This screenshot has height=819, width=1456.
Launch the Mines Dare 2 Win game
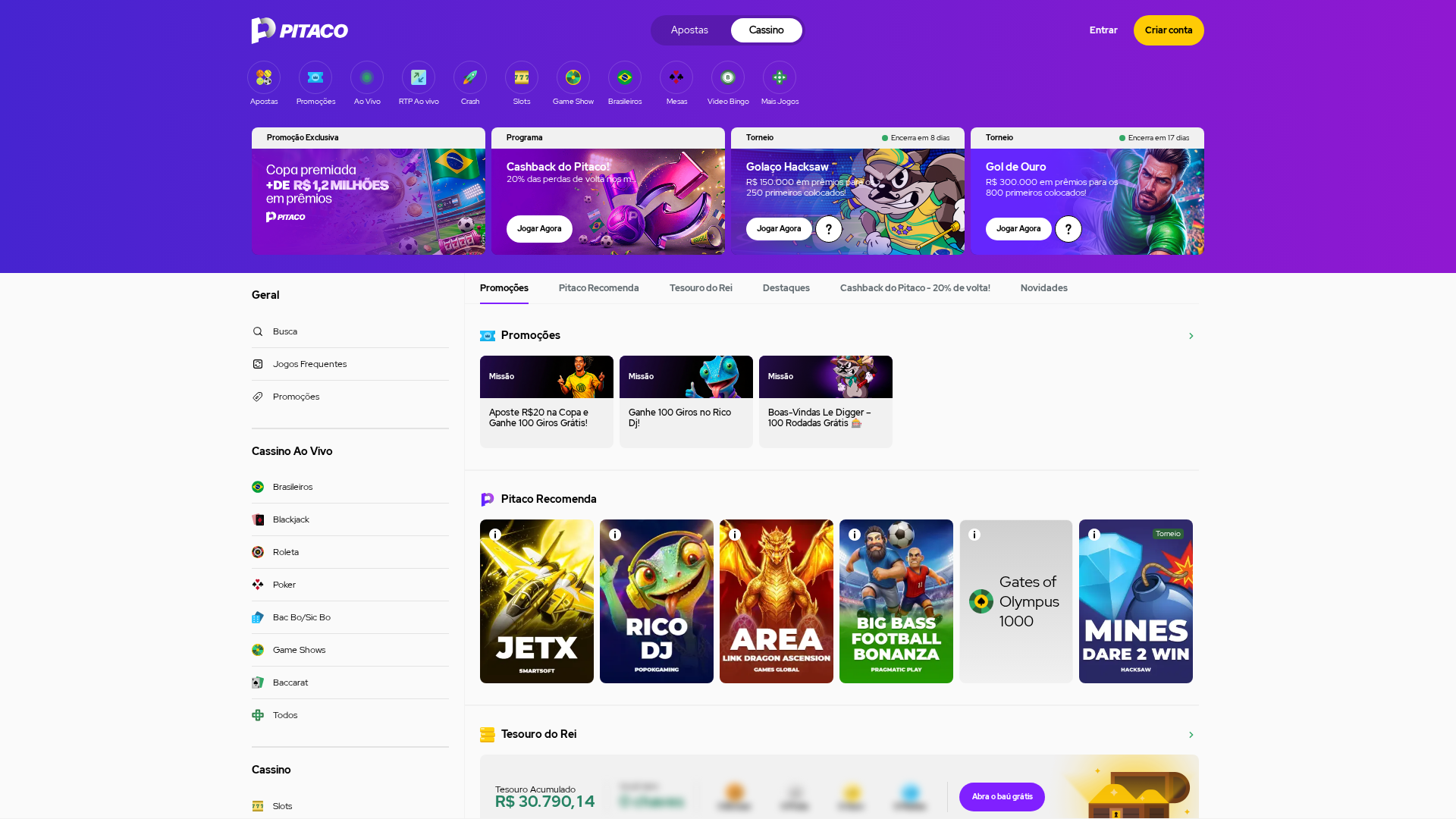1136,601
